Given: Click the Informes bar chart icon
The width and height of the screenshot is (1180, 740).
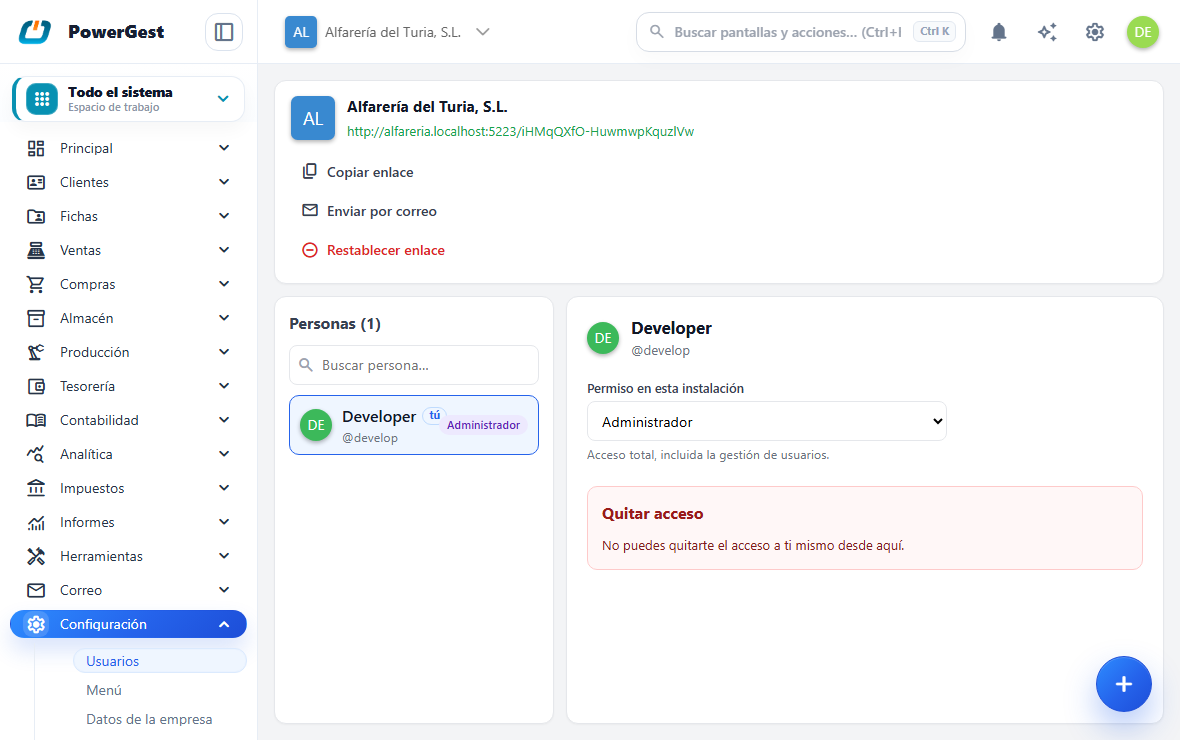Looking at the screenshot, I should [36, 522].
